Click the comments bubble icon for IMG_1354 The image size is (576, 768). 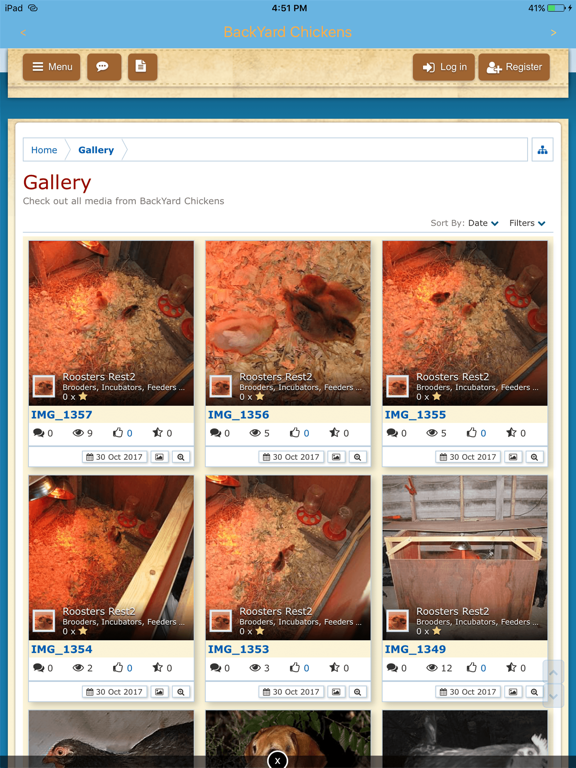(x=39, y=668)
